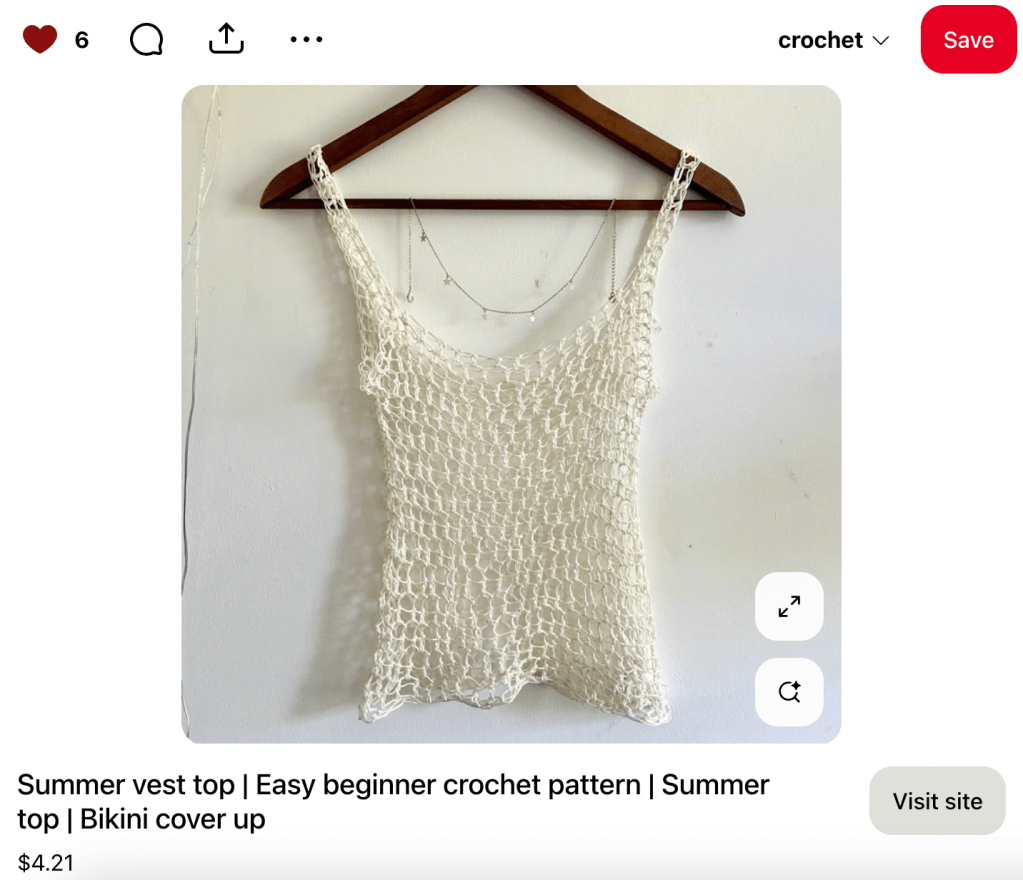Image resolution: width=1023 pixels, height=880 pixels.
Task: Expand the pin image to fullscreen view
Action: click(x=789, y=606)
